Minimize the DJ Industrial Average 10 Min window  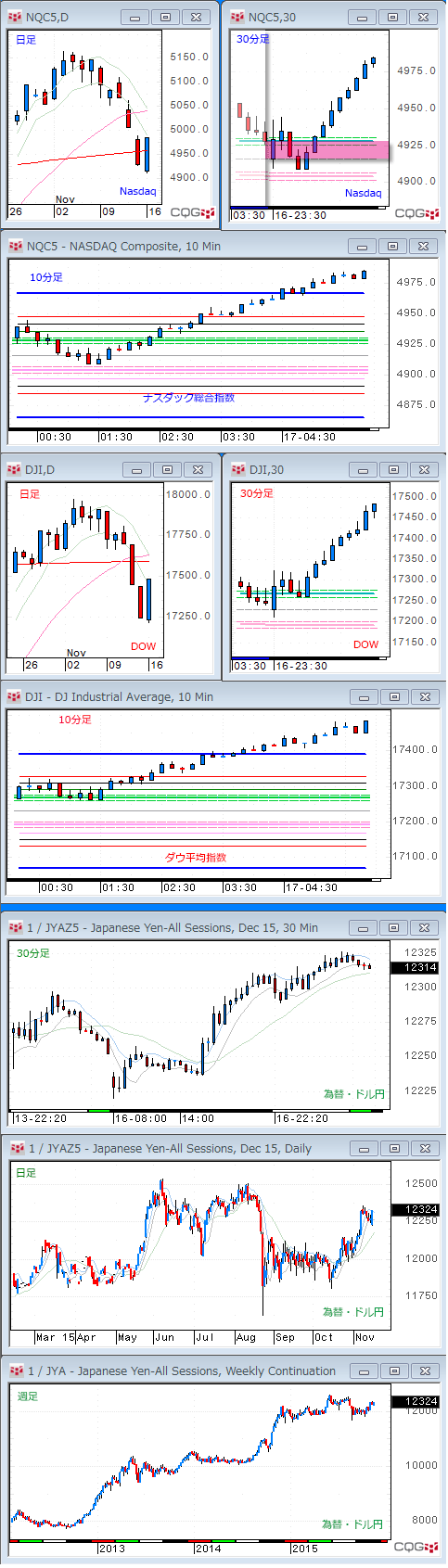(364, 696)
